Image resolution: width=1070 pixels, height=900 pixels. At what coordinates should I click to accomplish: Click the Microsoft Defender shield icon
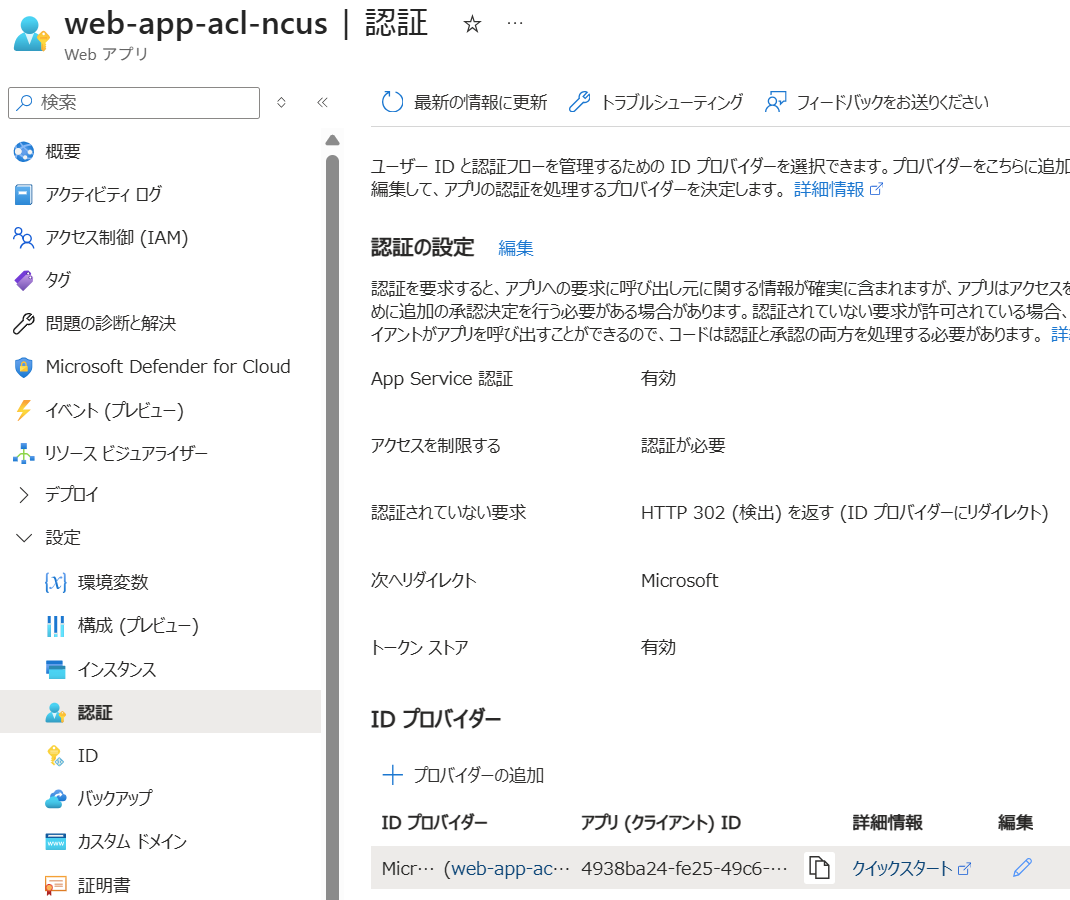(x=24, y=367)
